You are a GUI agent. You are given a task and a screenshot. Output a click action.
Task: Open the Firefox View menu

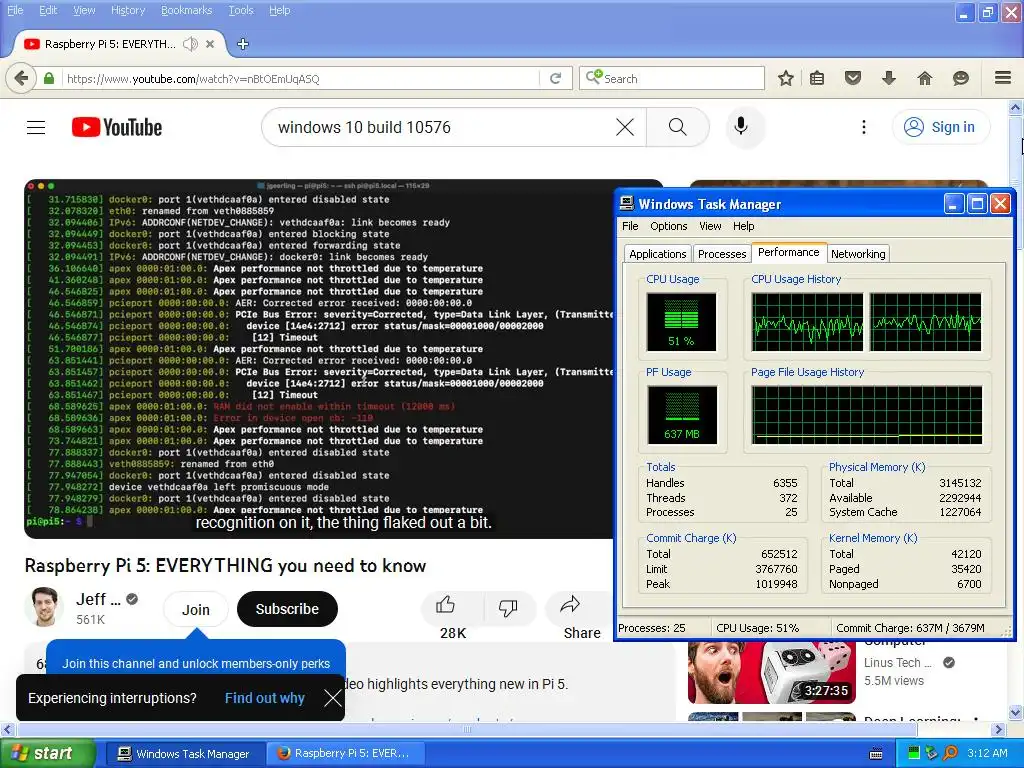click(84, 10)
